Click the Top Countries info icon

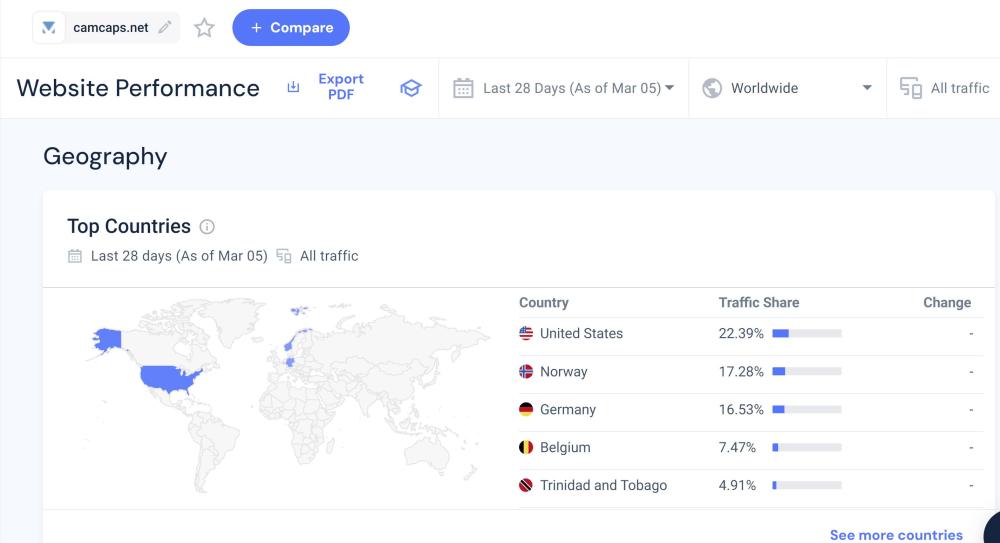(207, 227)
